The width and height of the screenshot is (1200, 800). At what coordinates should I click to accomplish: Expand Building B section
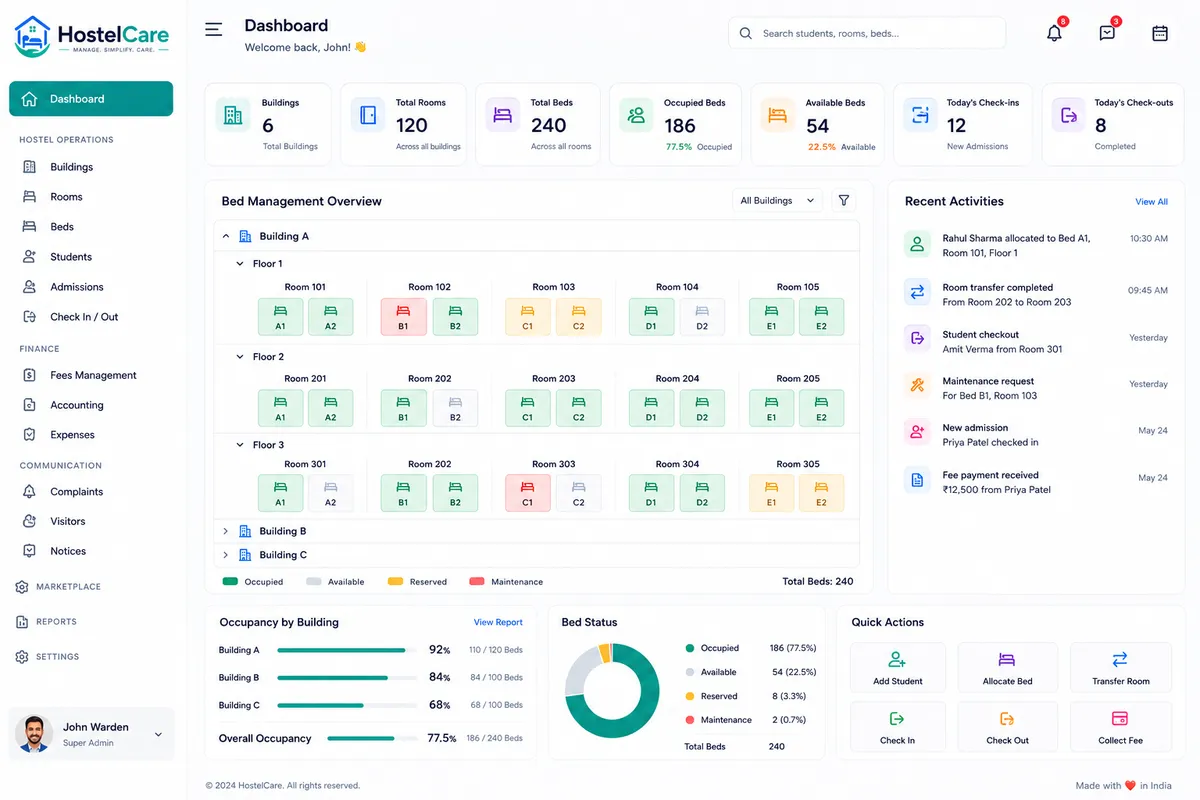pyautogui.click(x=226, y=531)
